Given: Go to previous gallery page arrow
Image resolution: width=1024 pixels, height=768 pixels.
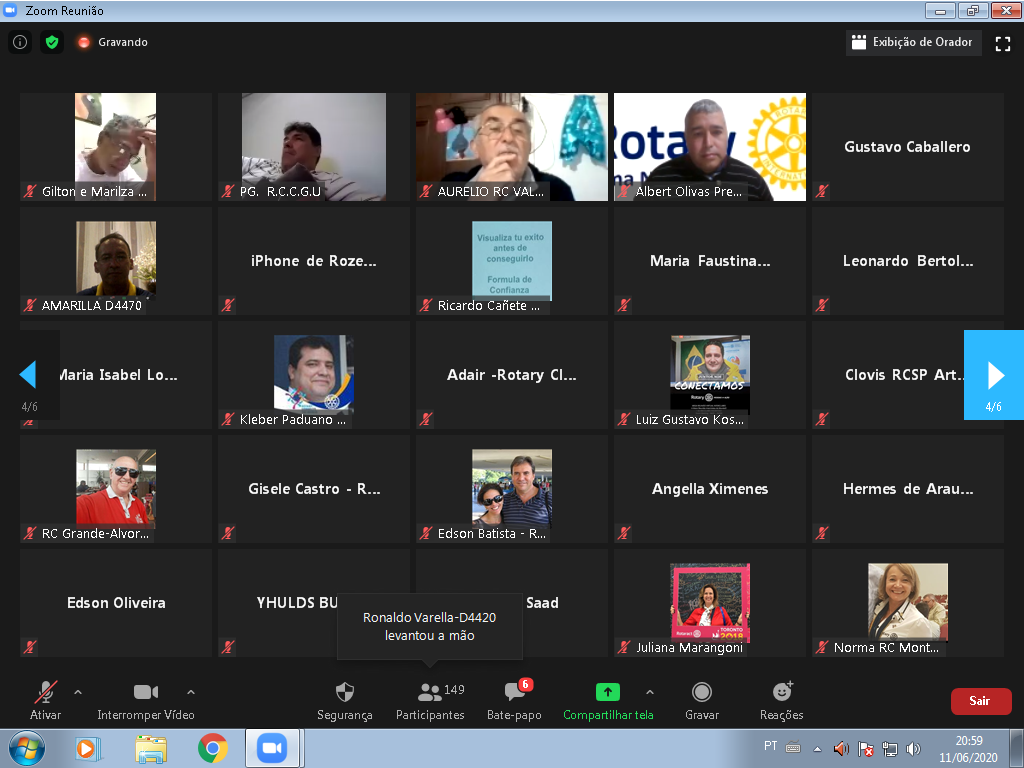Looking at the screenshot, I should [x=28, y=375].
